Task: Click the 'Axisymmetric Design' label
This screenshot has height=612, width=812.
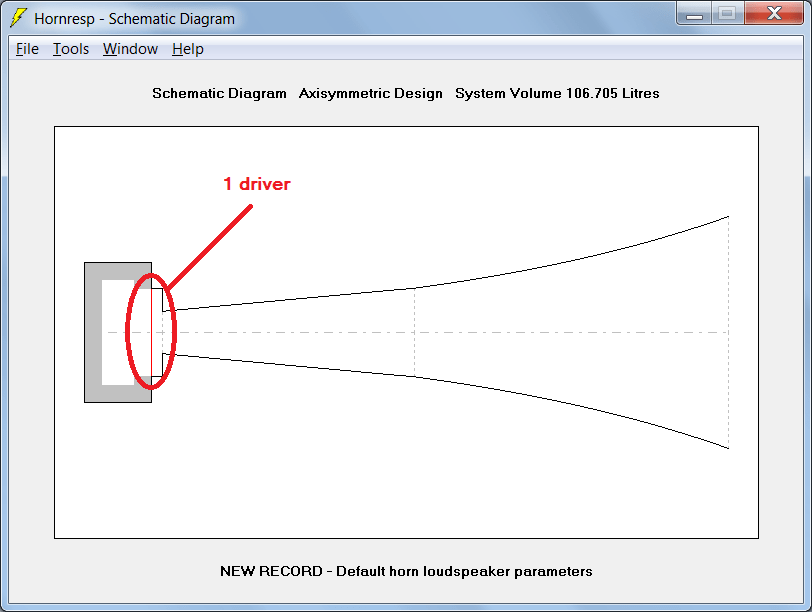Action: click(371, 93)
